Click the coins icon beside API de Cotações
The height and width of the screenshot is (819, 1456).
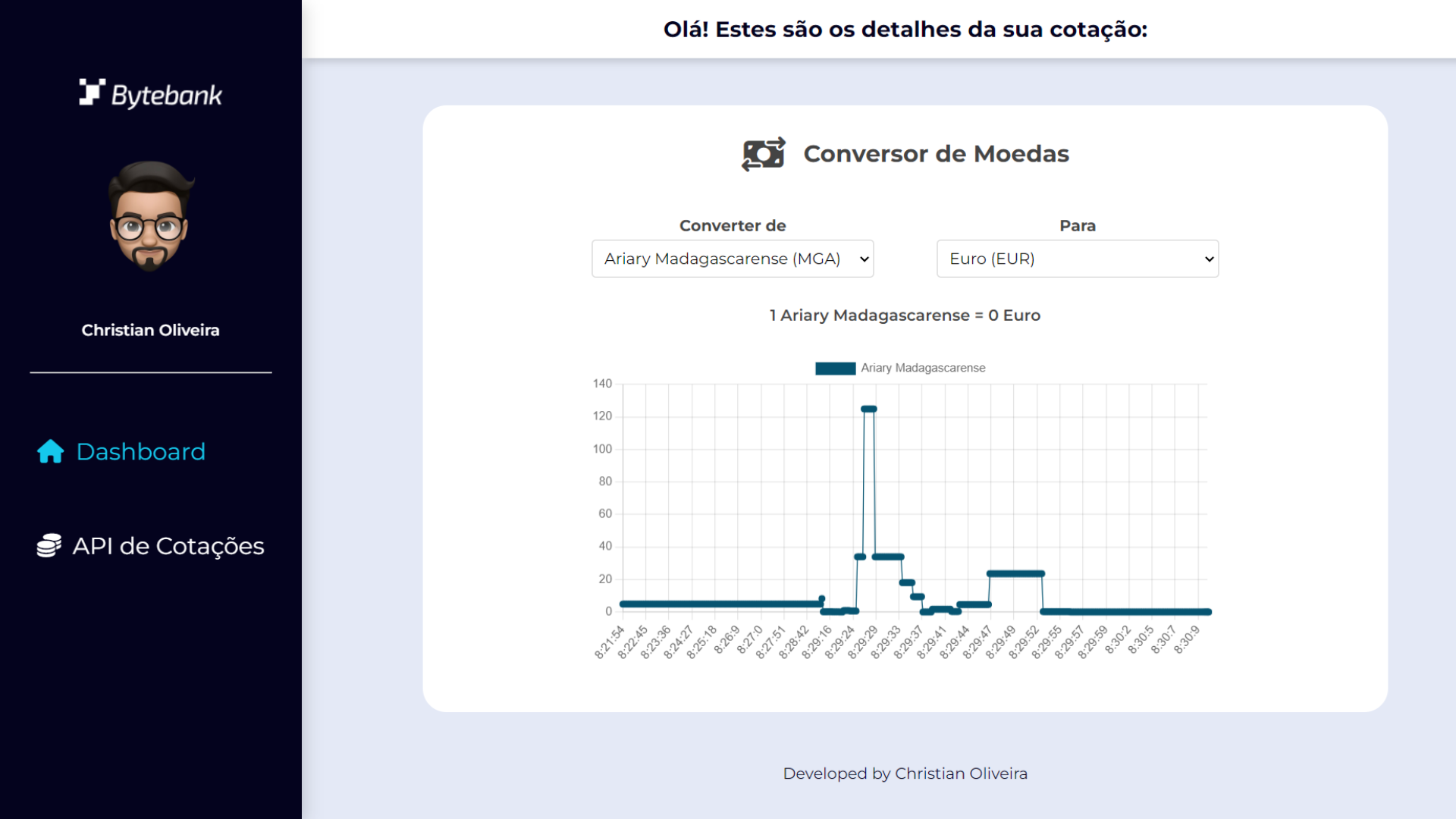point(48,545)
